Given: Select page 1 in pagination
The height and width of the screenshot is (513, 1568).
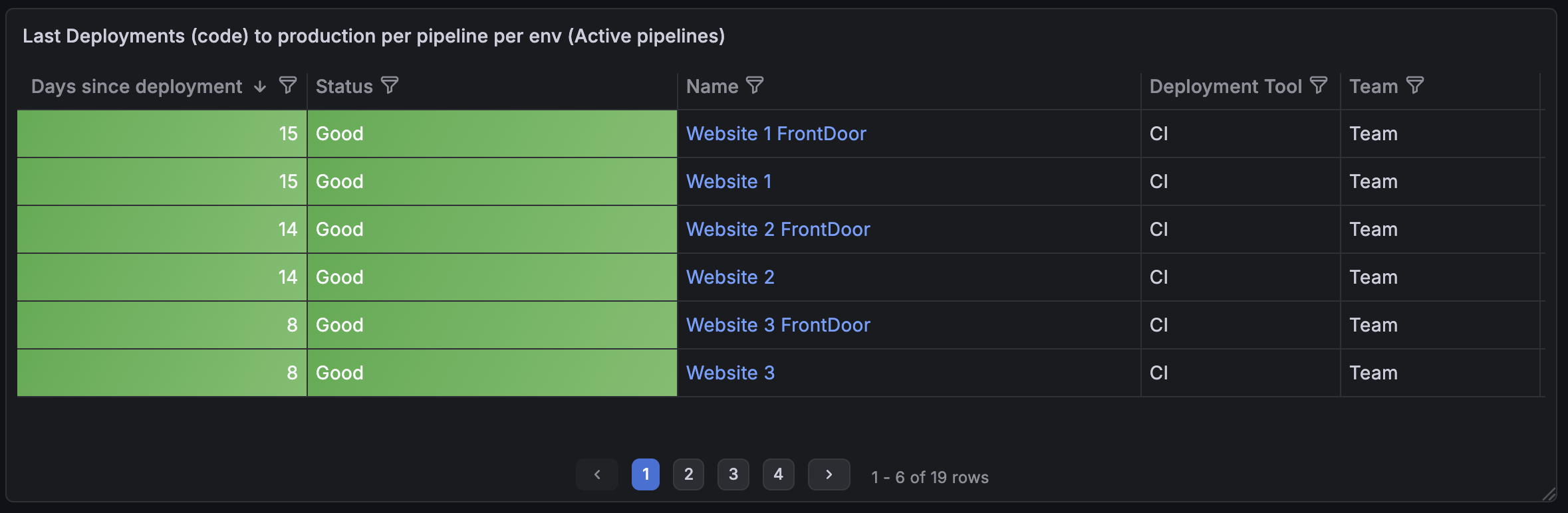Looking at the screenshot, I should point(646,474).
